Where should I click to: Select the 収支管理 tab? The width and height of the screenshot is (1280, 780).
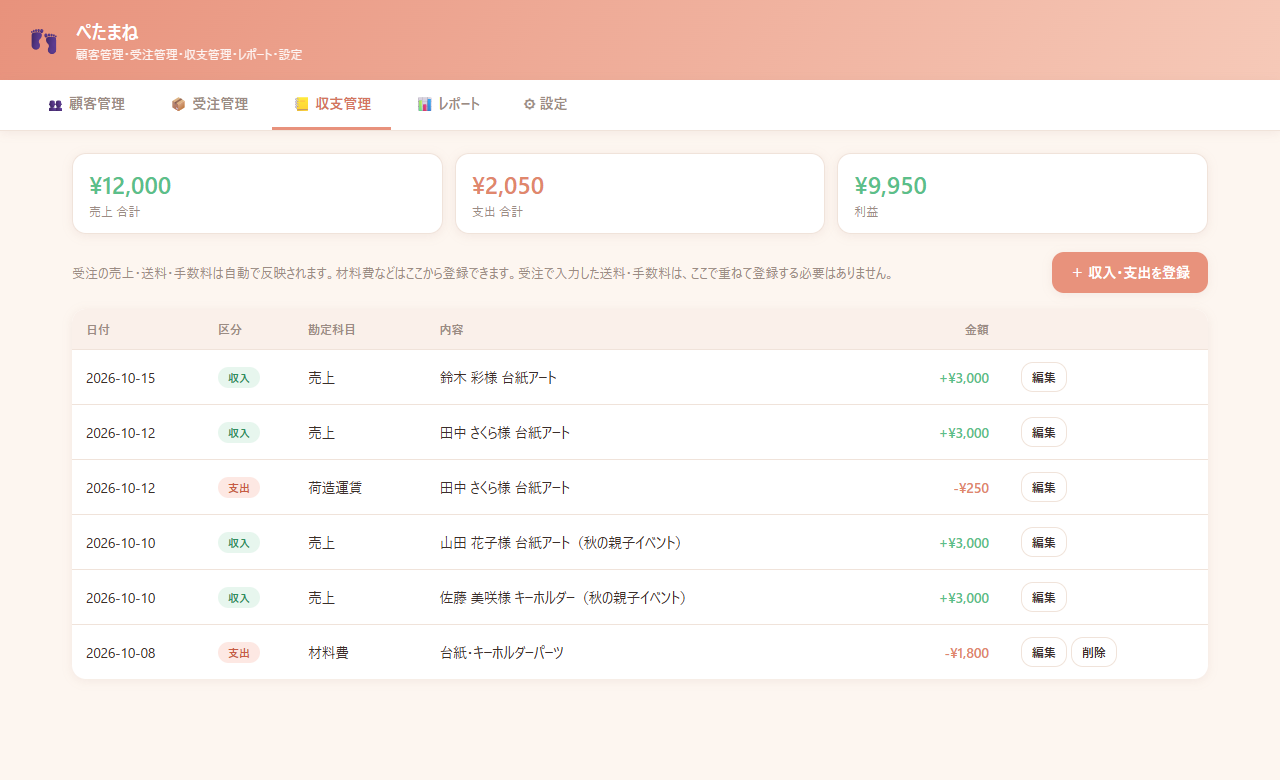coord(332,104)
